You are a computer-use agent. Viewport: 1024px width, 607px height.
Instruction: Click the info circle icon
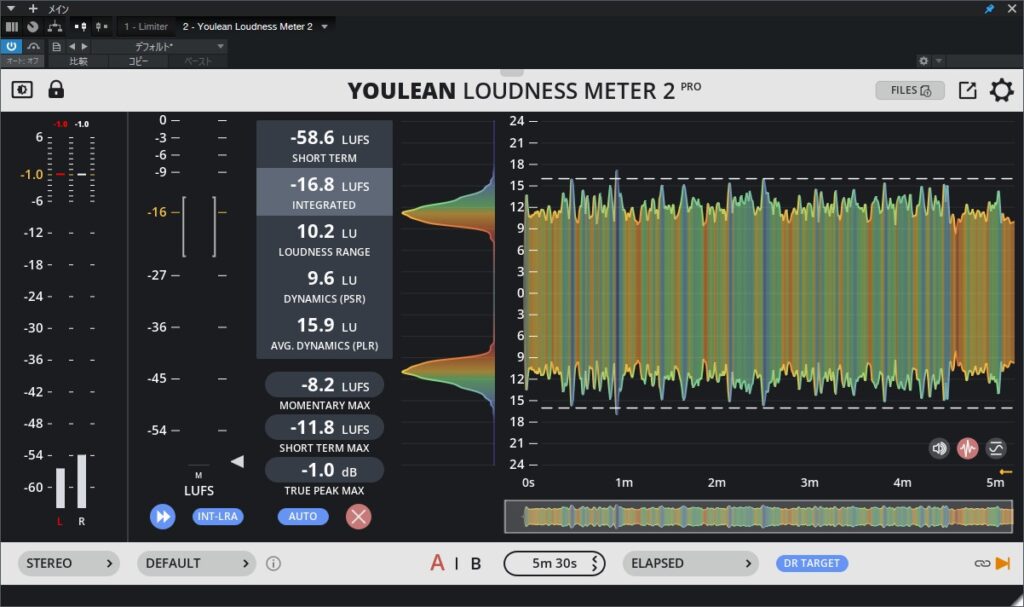pyautogui.click(x=274, y=563)
